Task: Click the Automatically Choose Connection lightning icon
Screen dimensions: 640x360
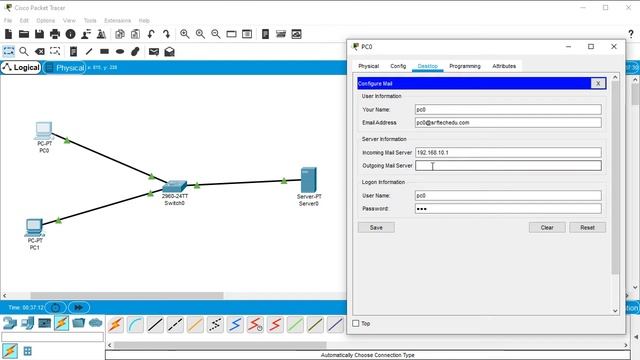Action: click(116, 325)
